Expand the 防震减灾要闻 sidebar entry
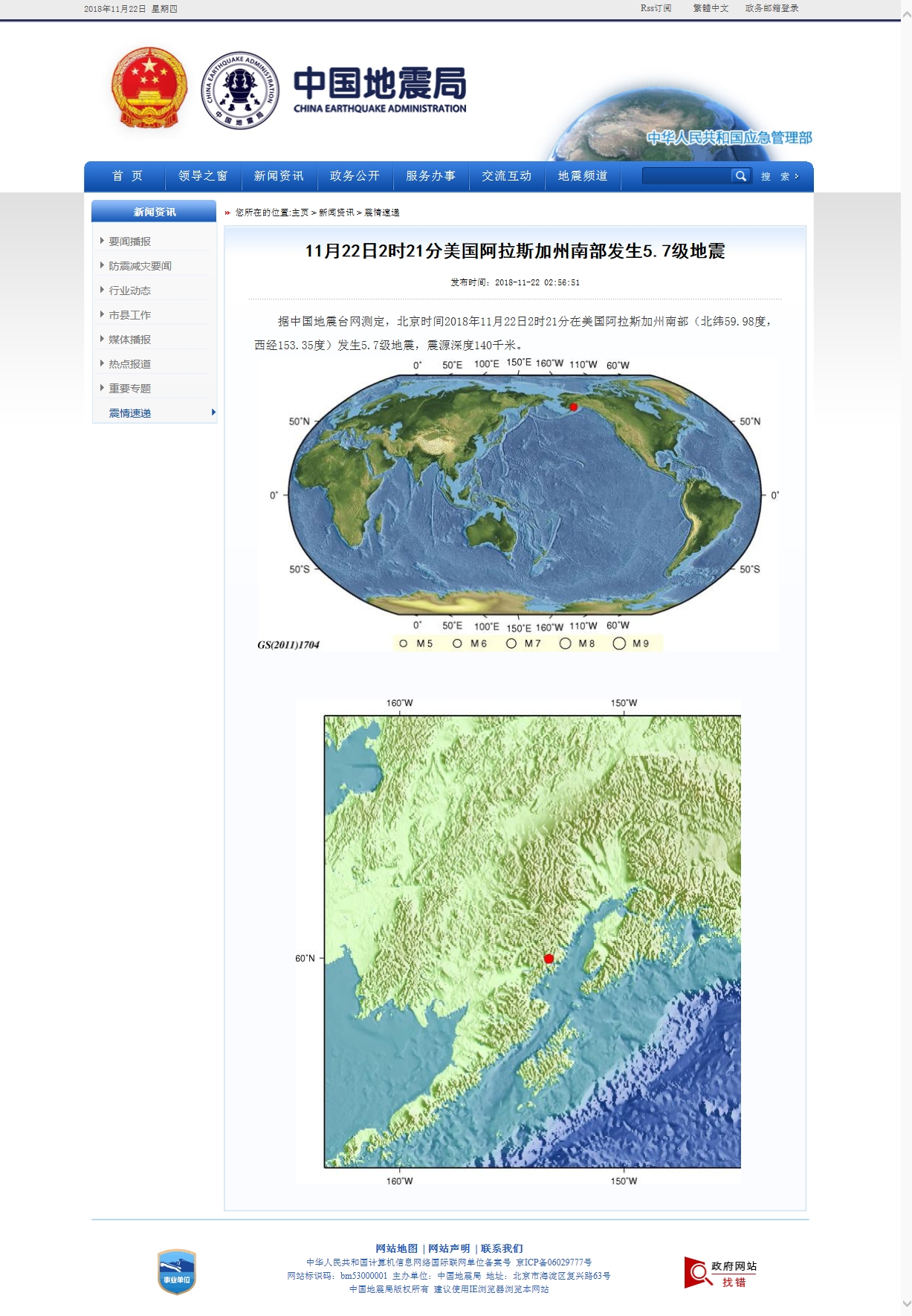This screenshot has width=912, height=1316. tap(140, 266)
